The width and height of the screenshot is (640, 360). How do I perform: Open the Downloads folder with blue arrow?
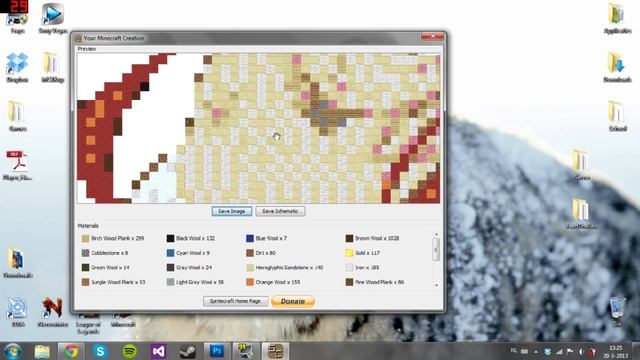tap(617, 67)
